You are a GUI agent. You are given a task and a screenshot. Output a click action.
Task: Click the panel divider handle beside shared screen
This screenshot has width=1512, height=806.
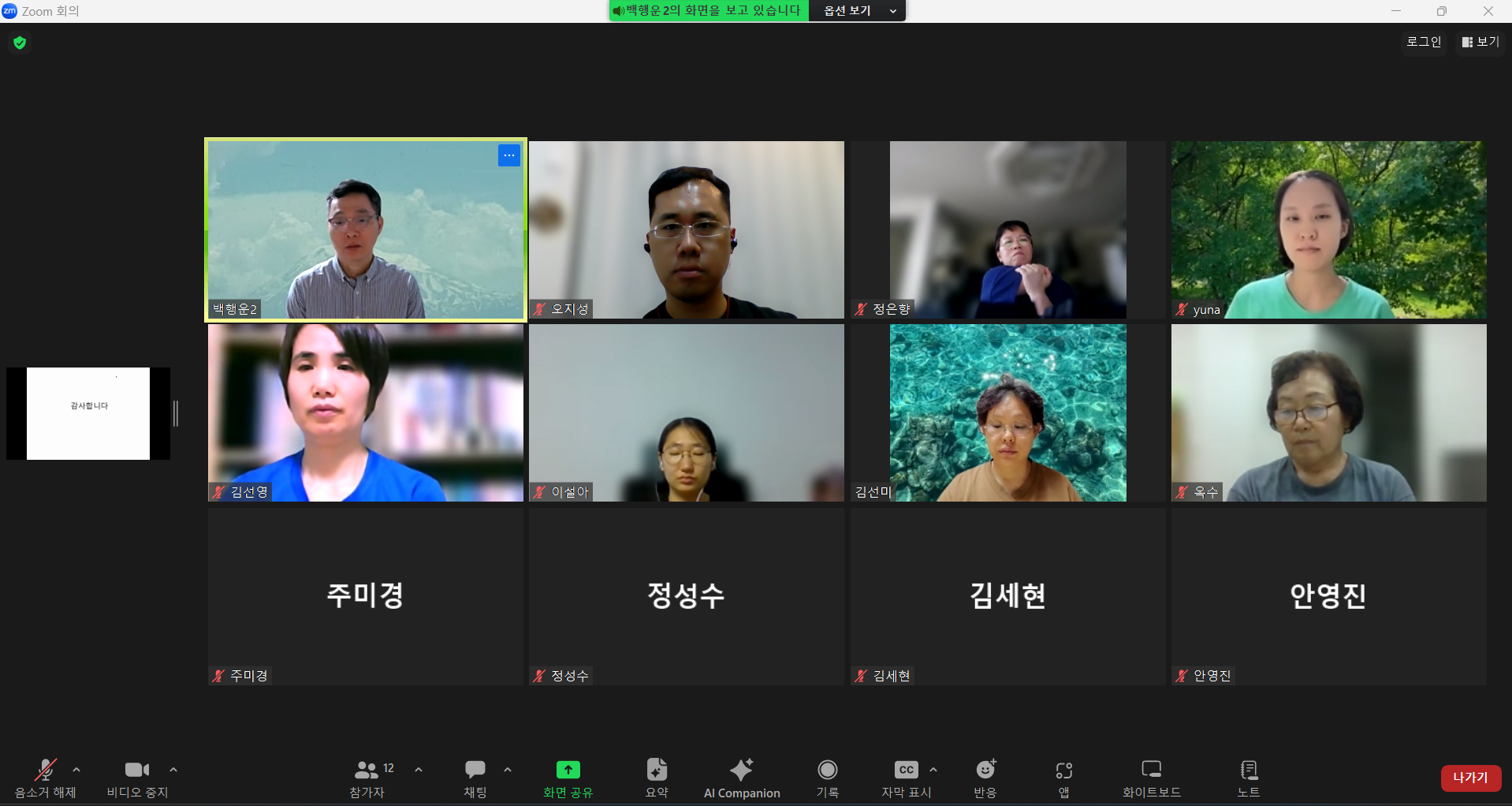point(176,413)
